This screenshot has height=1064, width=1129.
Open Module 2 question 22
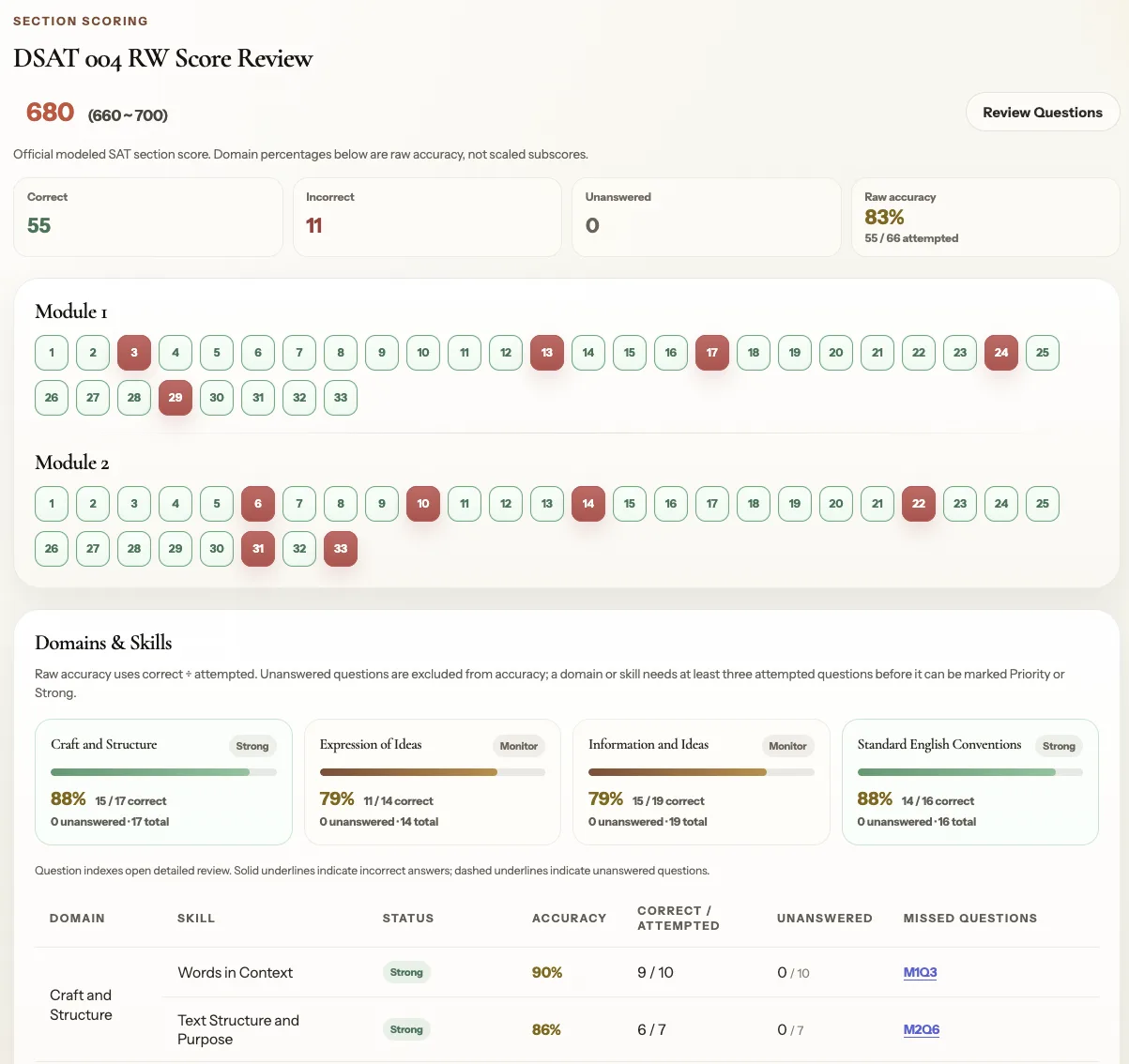[919, 504]
